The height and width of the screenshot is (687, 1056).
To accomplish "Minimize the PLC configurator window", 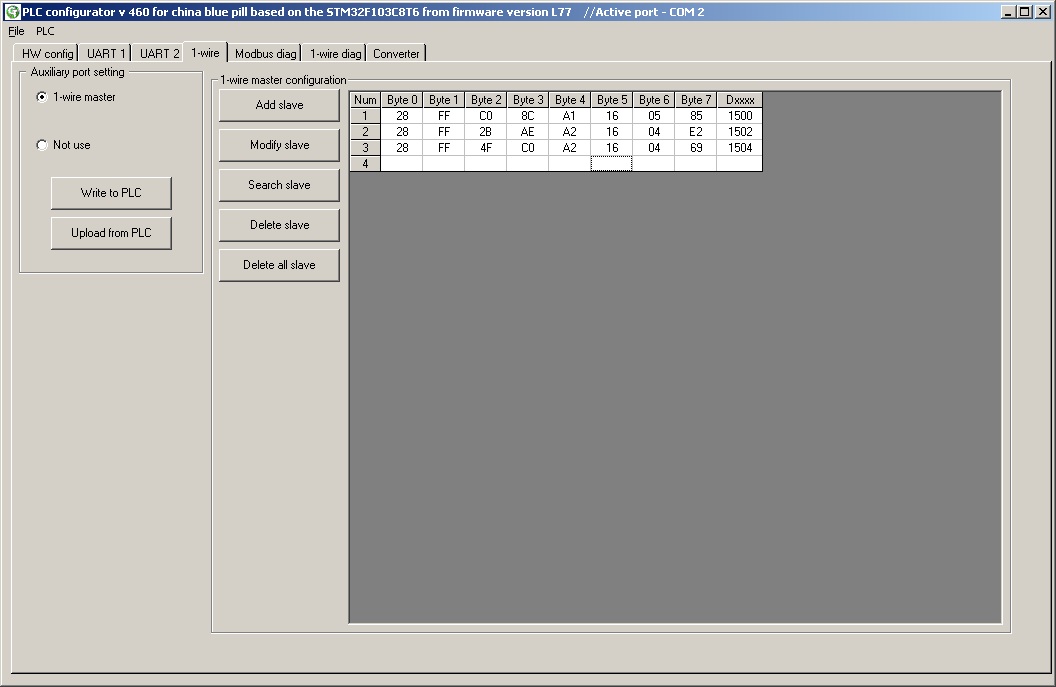I will pos(1008,11).
